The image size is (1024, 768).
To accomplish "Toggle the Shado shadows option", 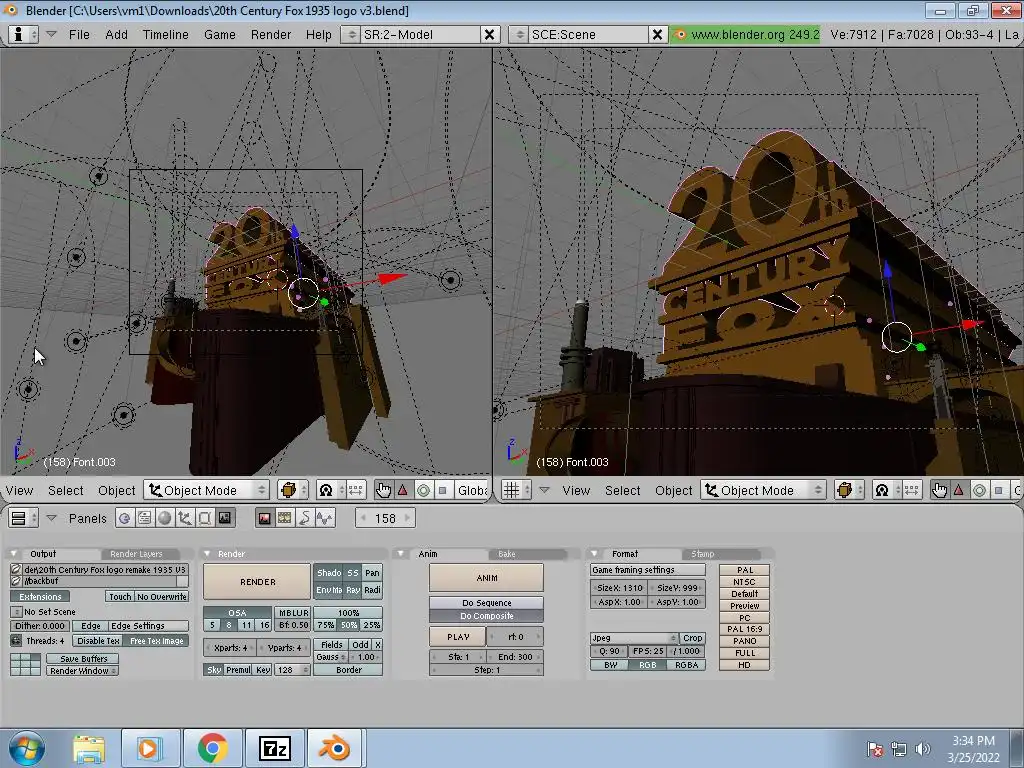I will 329,573.
